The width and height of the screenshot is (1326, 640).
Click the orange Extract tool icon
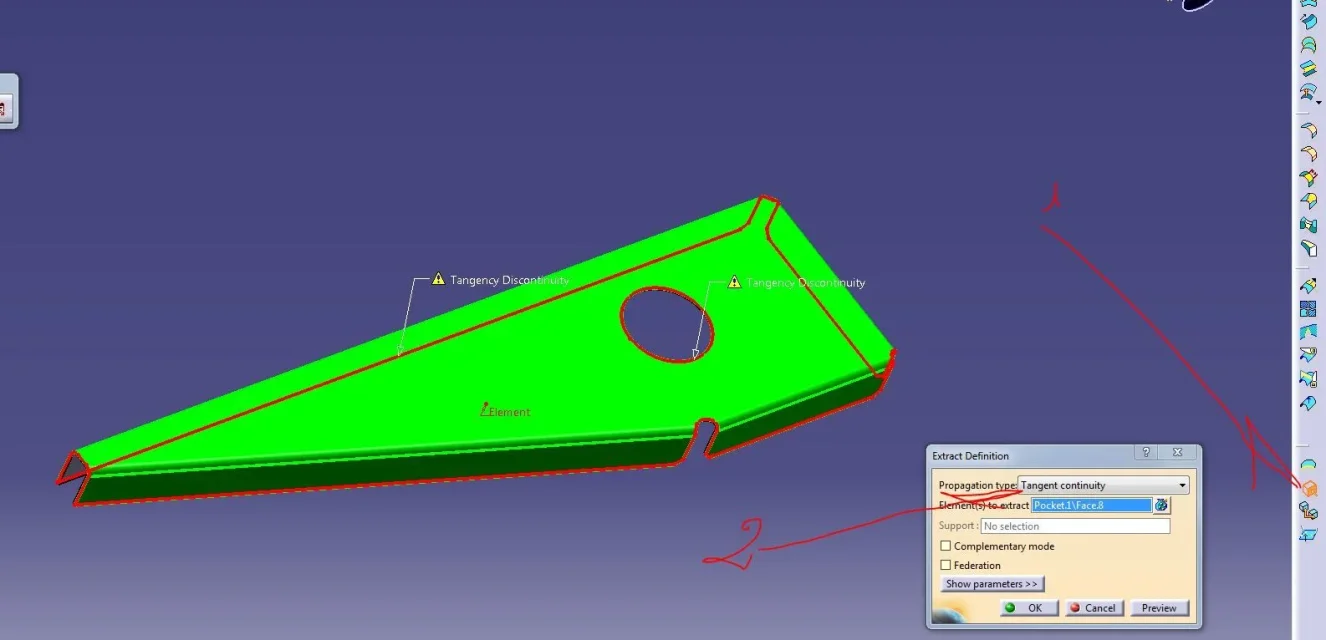click(1308, 488)
